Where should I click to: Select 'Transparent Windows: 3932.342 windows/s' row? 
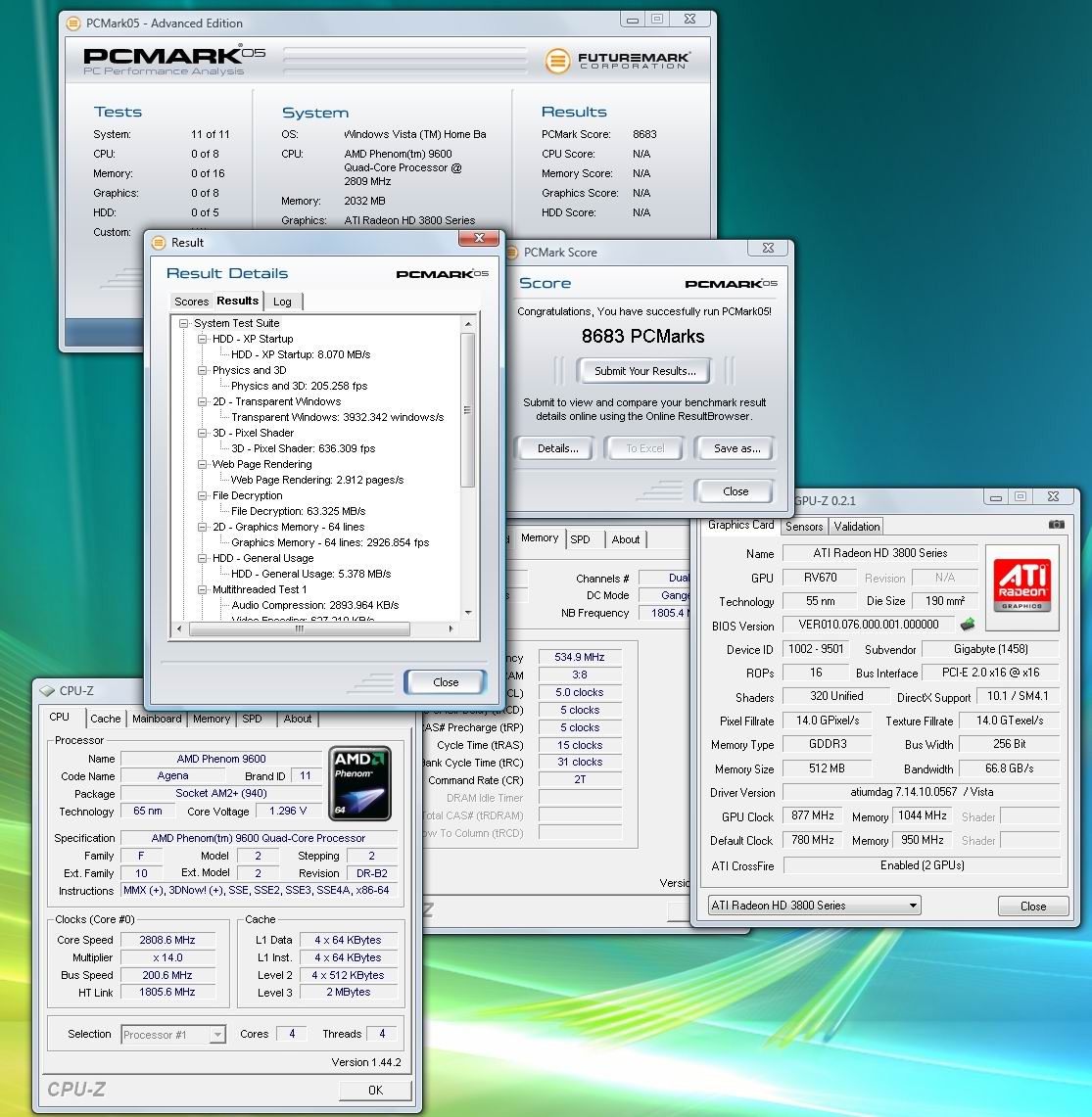pyautogui.click(x=337, y=417)
